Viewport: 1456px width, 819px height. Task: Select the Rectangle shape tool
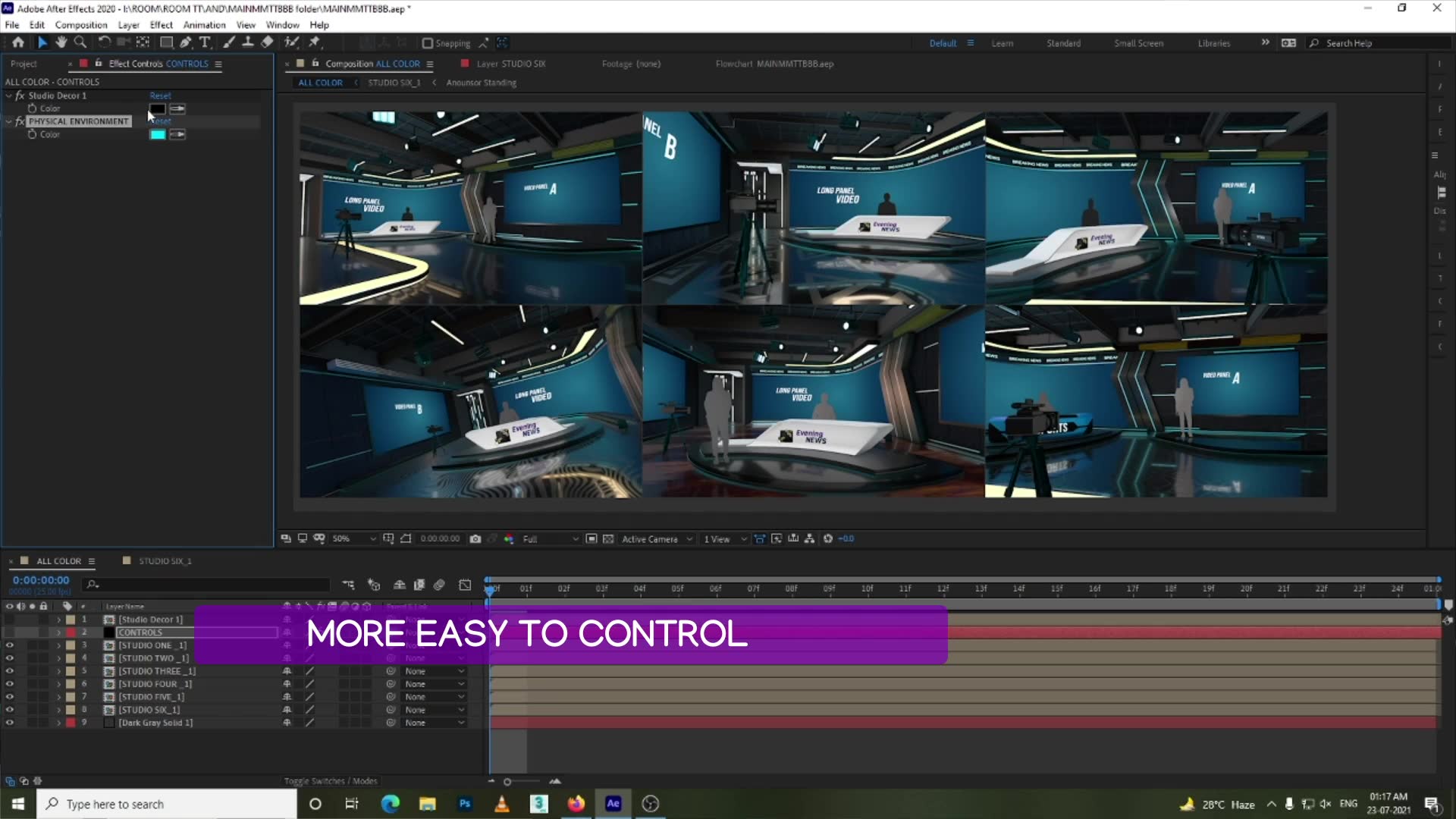click(166, 42)
